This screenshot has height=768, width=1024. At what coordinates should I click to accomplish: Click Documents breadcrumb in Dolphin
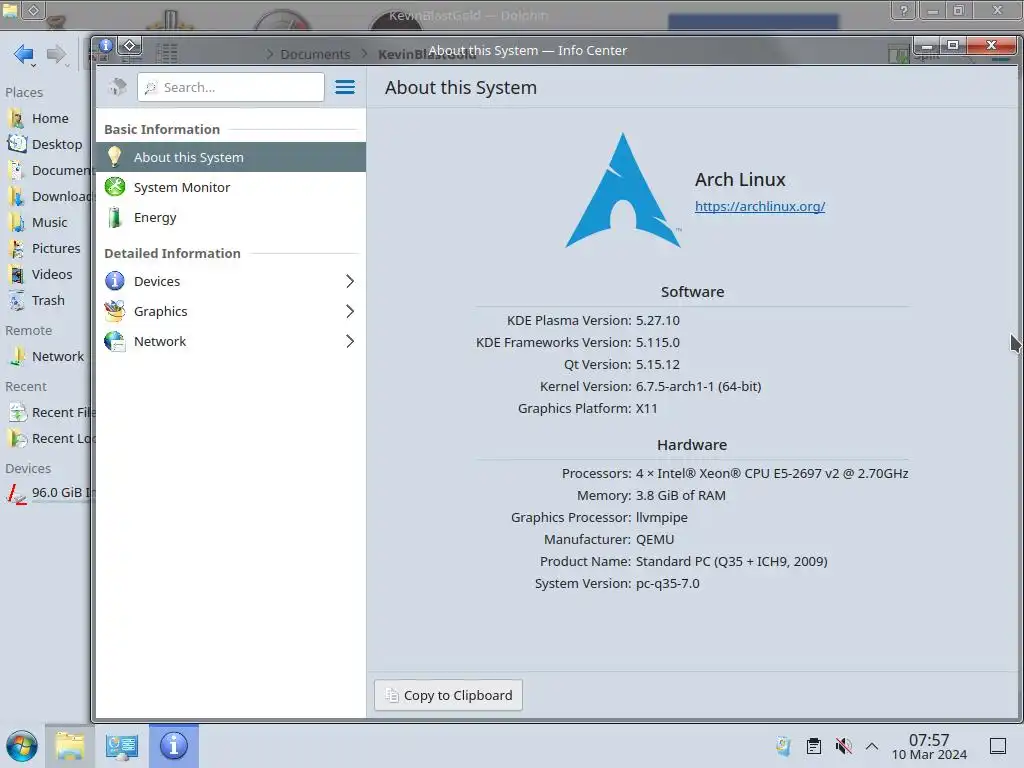tap(315, 54)
